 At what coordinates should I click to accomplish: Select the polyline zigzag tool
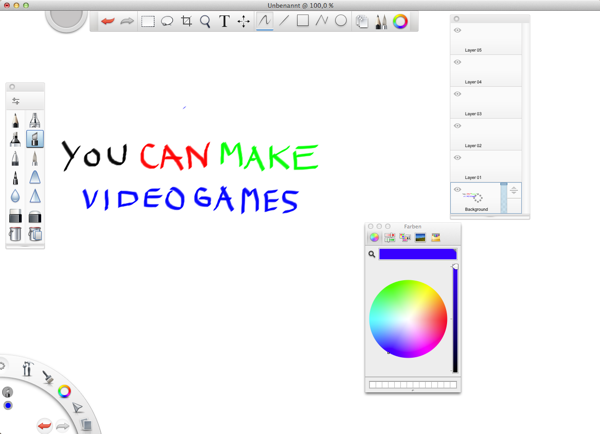(322, 20)
